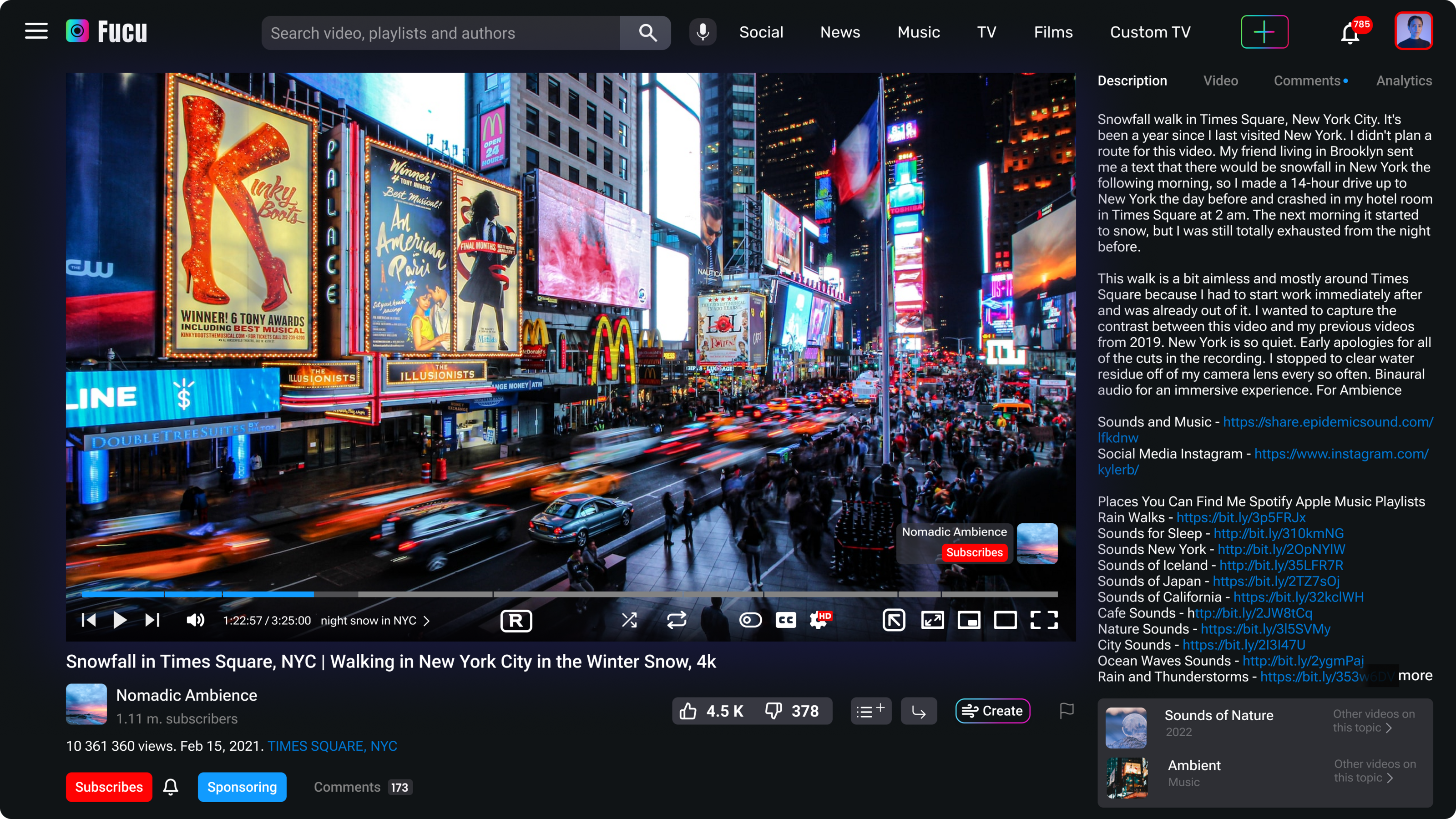Click the blue Sponsoring button
The width and height of the screenshot is (1456, 819).
(242, 787)
